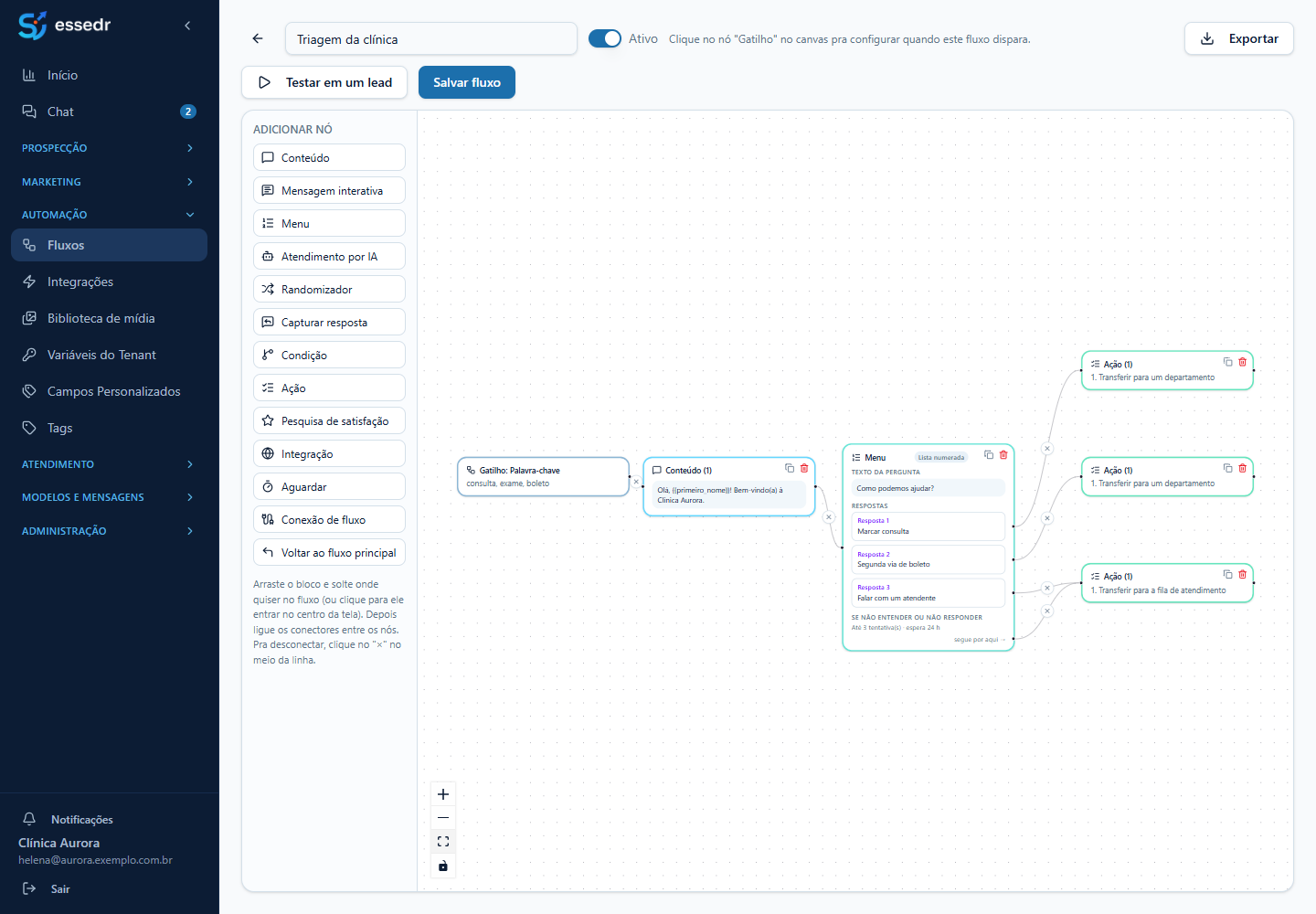Image resolution: width=1316 pixels, height=914 pixels.
Task: Delete the 'Transferir para a fila de atendimento' action node
Action: pyautogui.click(x=1242, y=574)
